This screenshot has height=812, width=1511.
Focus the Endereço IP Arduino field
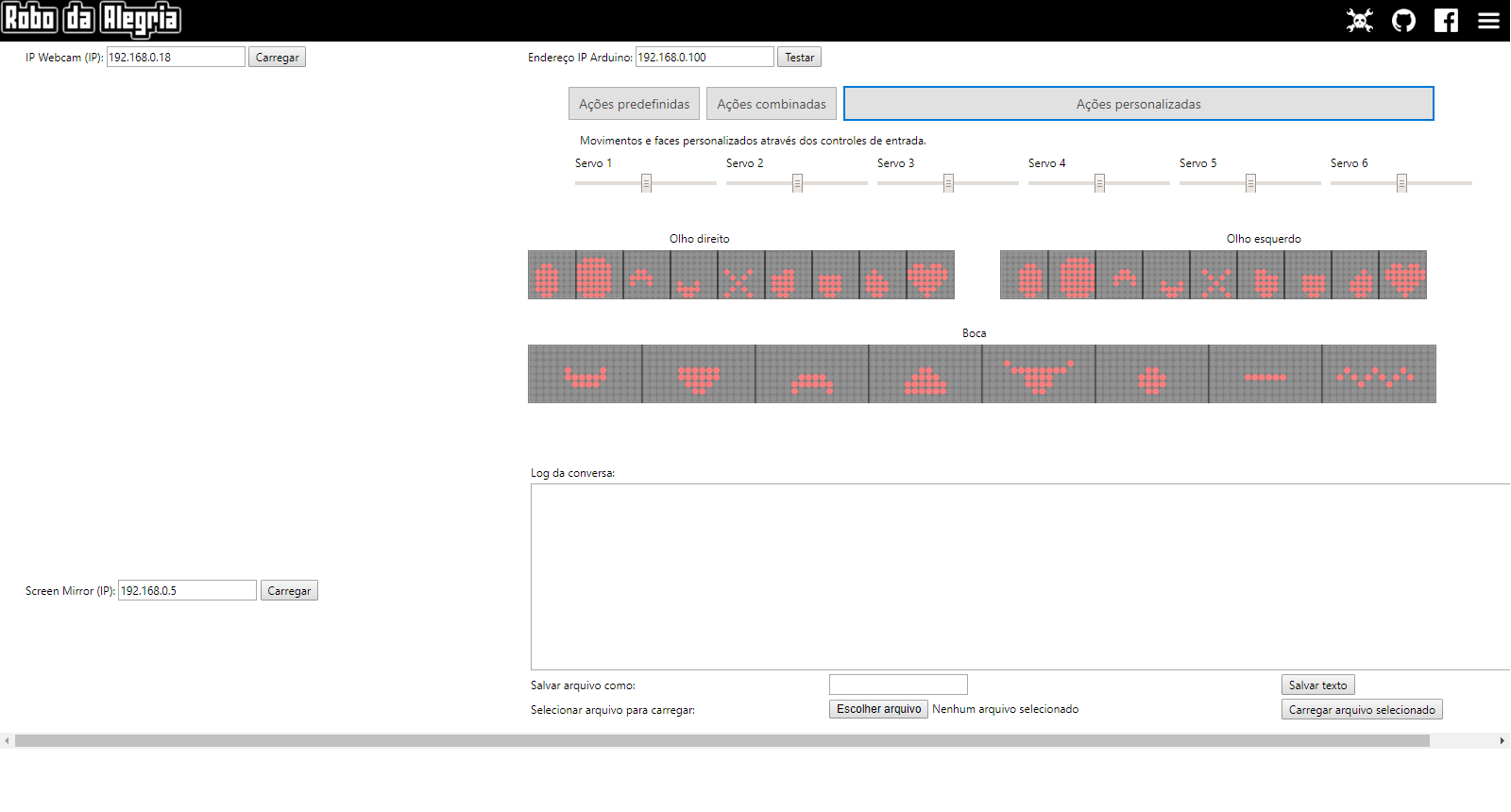coord(705,57)
